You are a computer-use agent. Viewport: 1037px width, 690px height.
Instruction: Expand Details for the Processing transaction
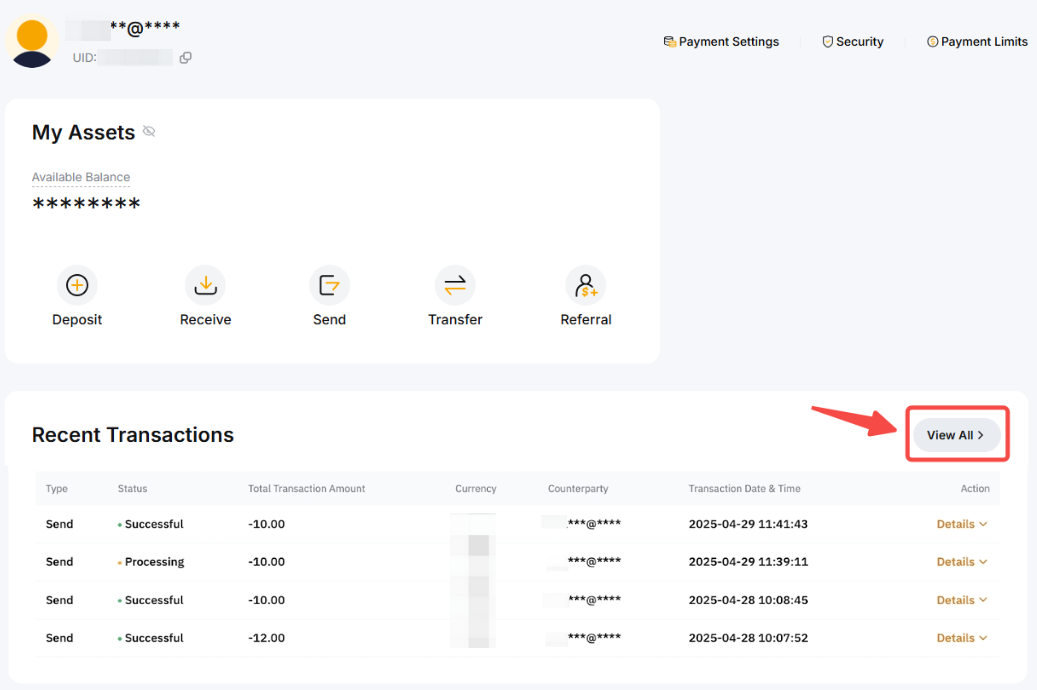(961, 562)
